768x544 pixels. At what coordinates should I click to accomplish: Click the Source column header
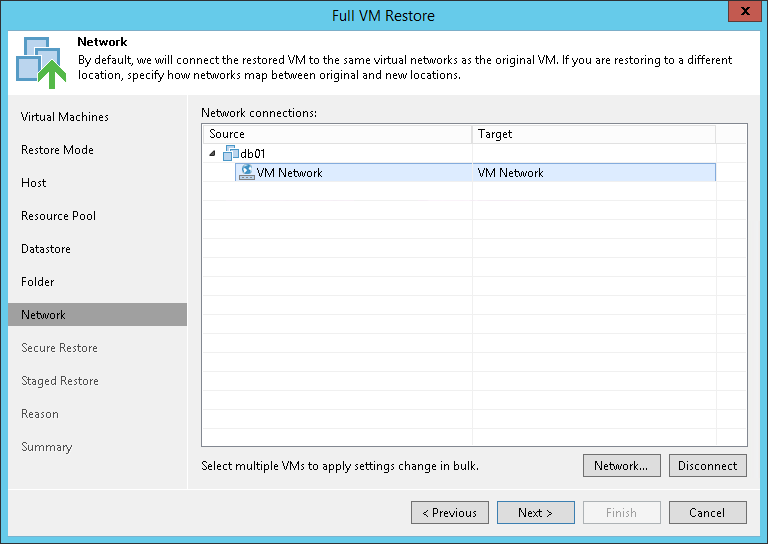(x=337, y=134)
